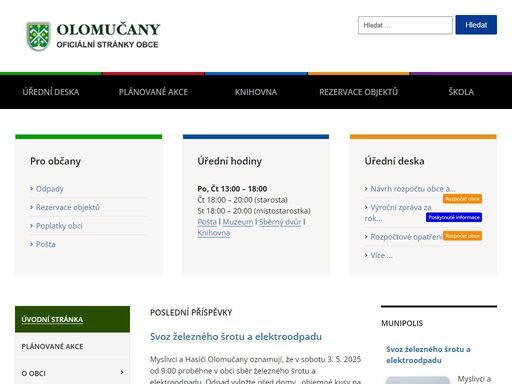Click the POSLEDNÍ PŘÍSPĚVKY heading
Viewport: 512px width, 384px height.
pyautogui.click(x=191, y=313)
